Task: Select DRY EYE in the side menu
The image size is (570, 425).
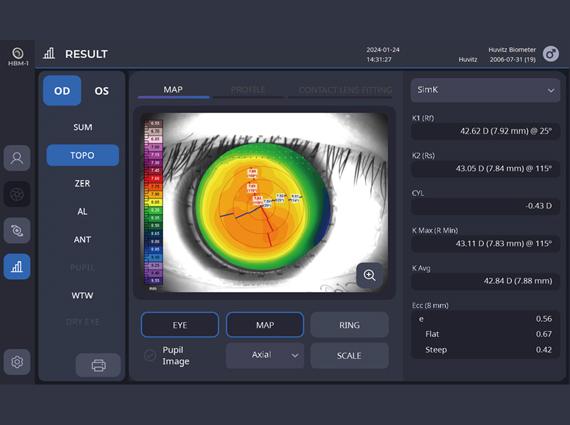Action: [x=83, y=322]
